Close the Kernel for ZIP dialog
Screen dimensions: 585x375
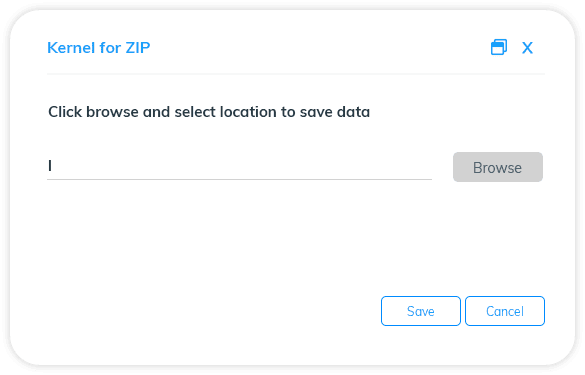[527, 48]
